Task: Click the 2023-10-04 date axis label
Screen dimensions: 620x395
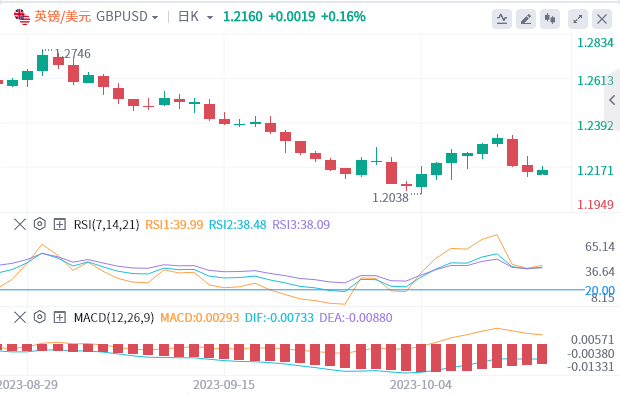Action: coord(421,385)
